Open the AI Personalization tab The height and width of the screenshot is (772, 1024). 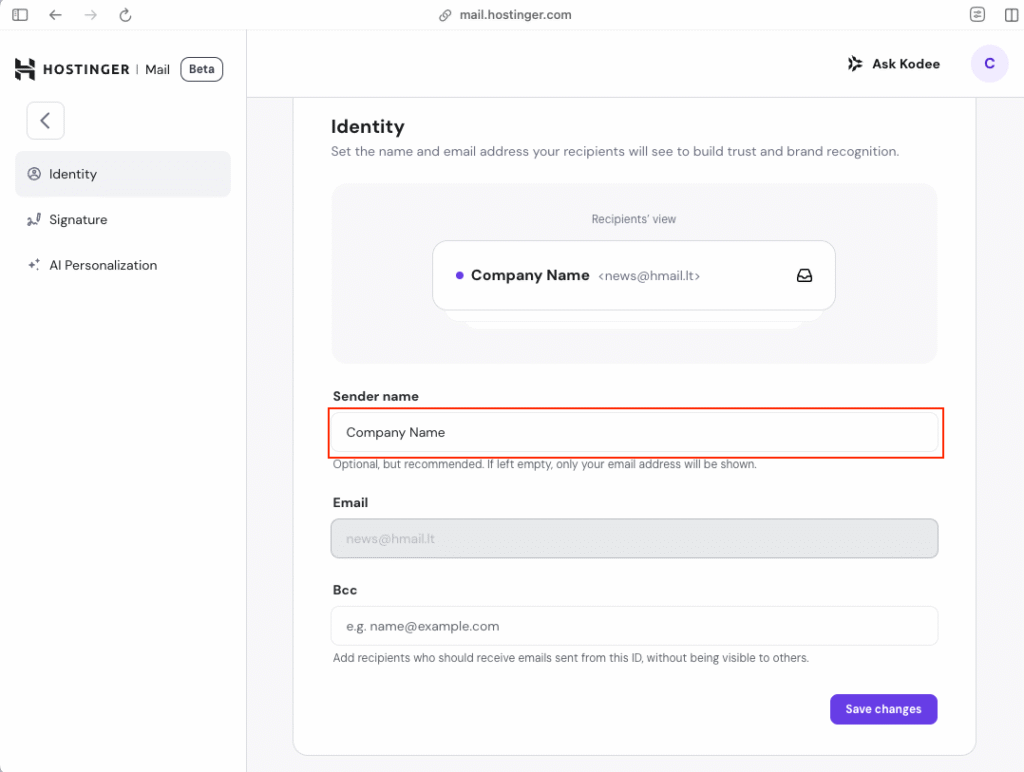point(103,265)
